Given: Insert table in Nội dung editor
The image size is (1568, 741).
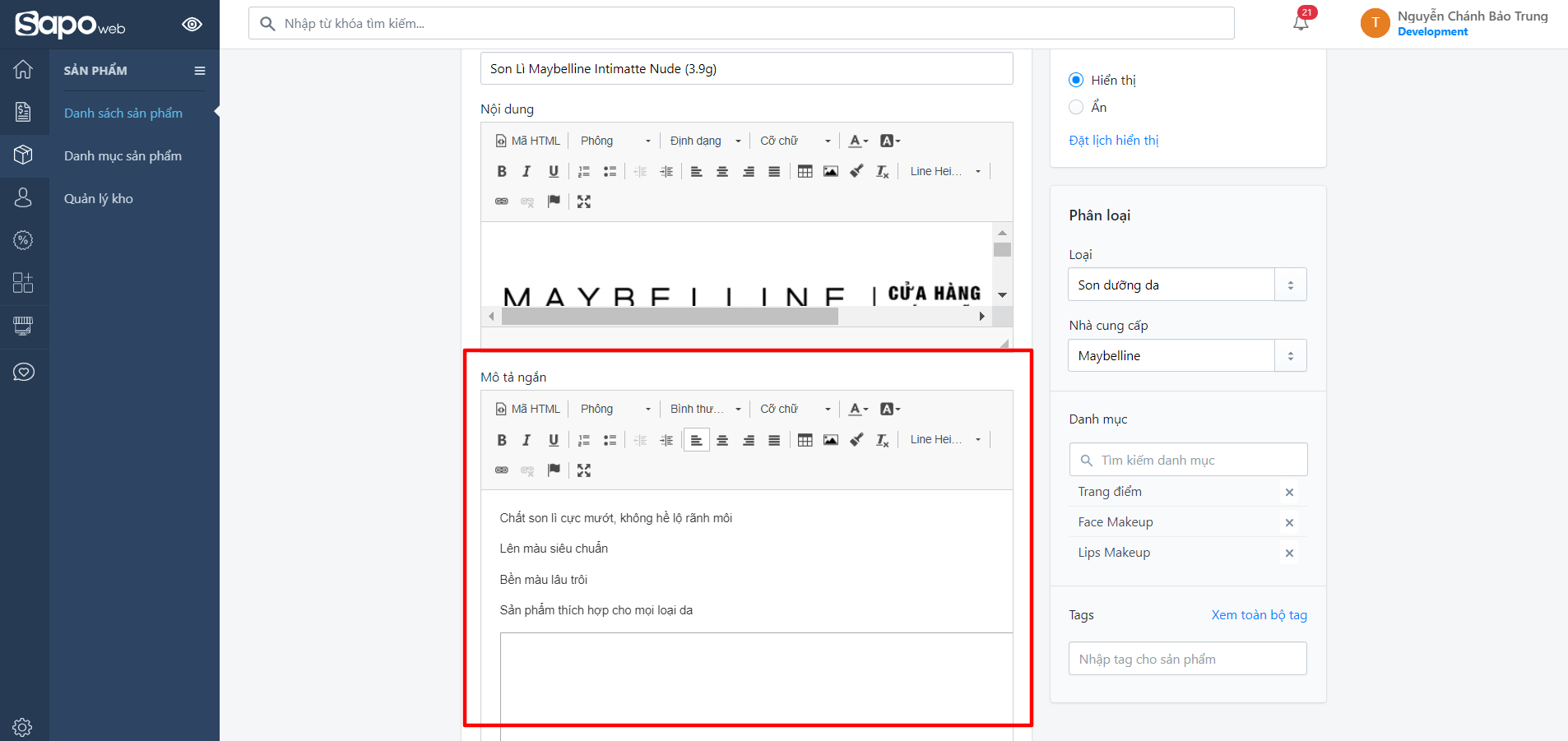Looking at the screenshot, I should click(x=805, y=171).
